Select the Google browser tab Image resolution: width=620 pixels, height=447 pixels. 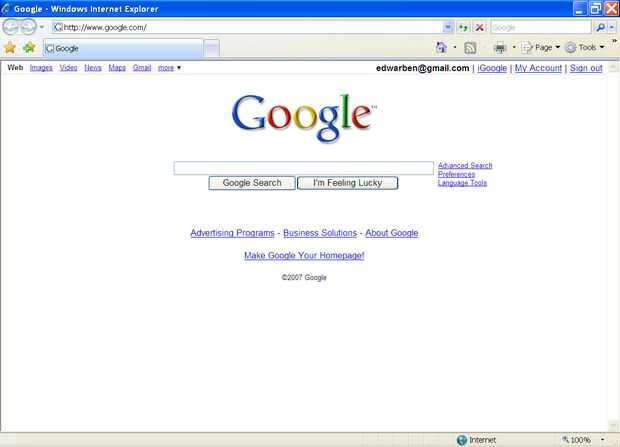(x=123, y=48)
